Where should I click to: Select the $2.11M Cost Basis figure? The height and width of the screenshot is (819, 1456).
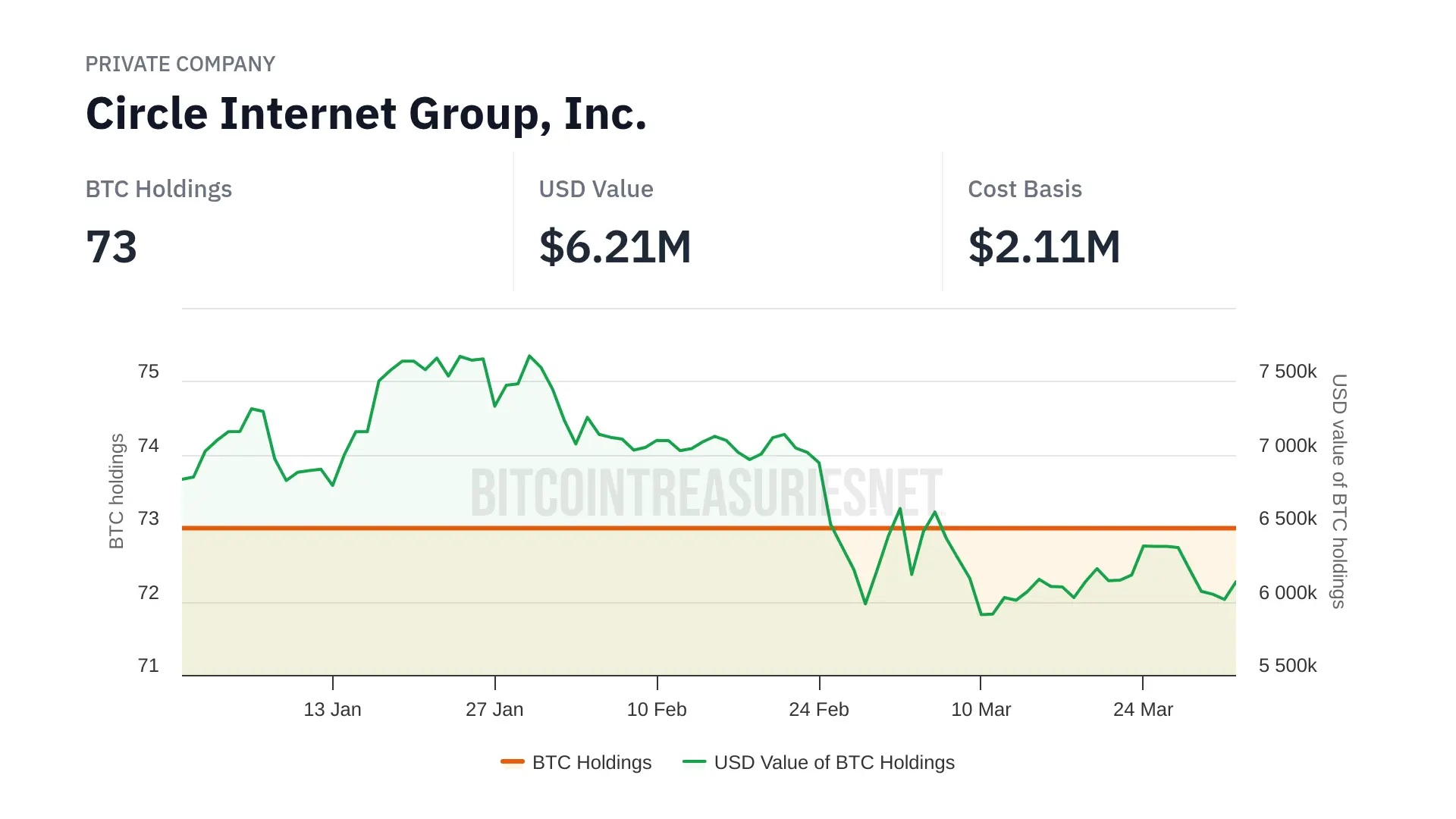coord(1044,247)
